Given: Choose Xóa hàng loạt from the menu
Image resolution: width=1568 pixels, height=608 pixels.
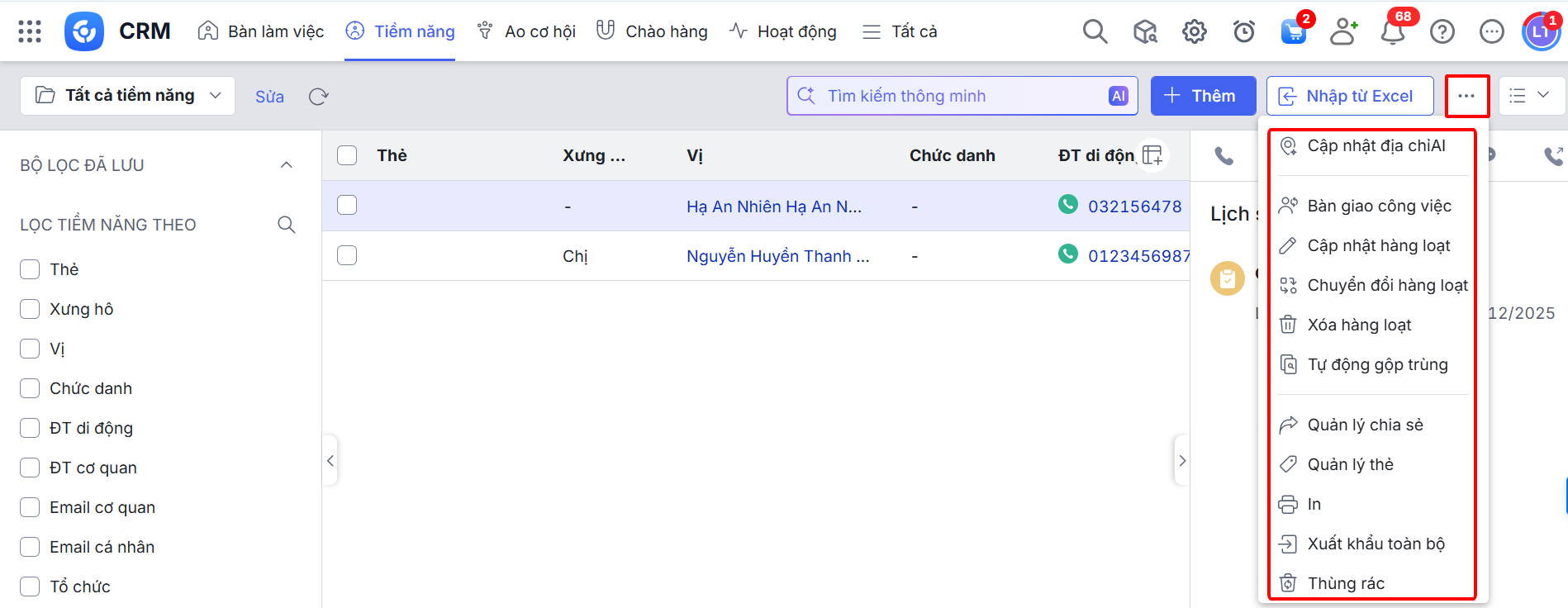Looking at the screenshot, I should click(x=1359, y=325).
